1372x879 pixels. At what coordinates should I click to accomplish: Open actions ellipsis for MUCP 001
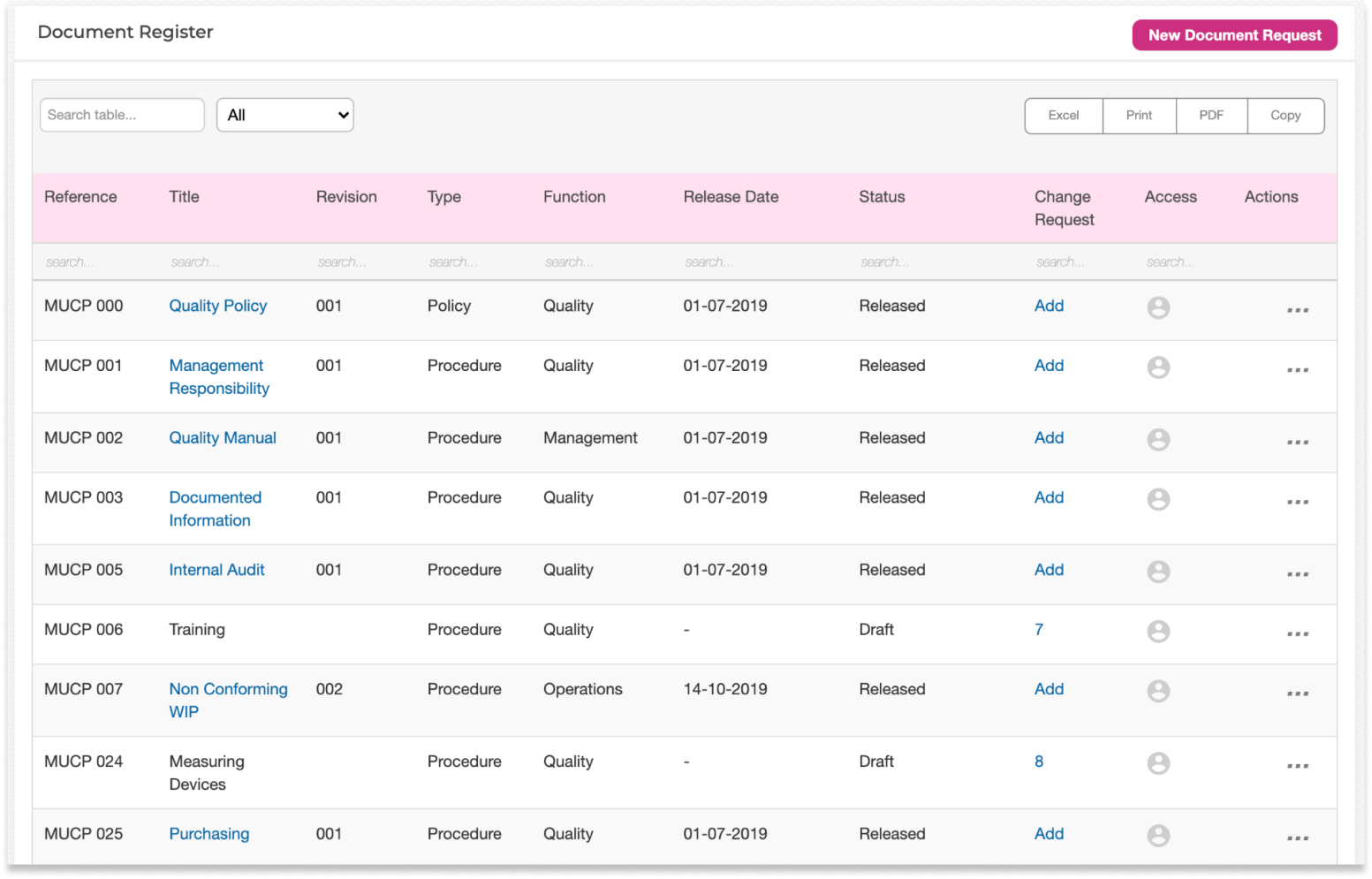tap(1297, 370)
